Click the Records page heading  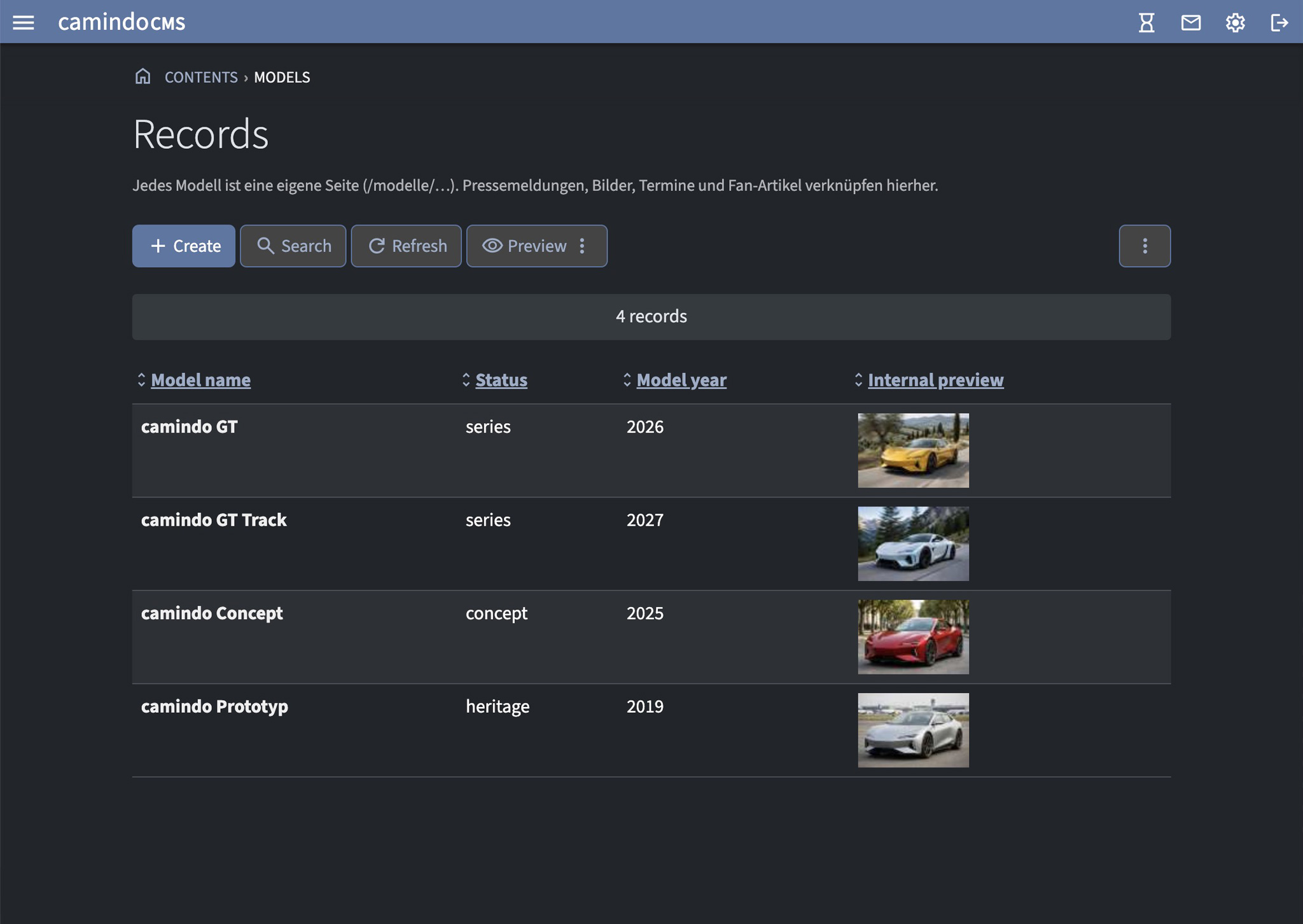200,134
